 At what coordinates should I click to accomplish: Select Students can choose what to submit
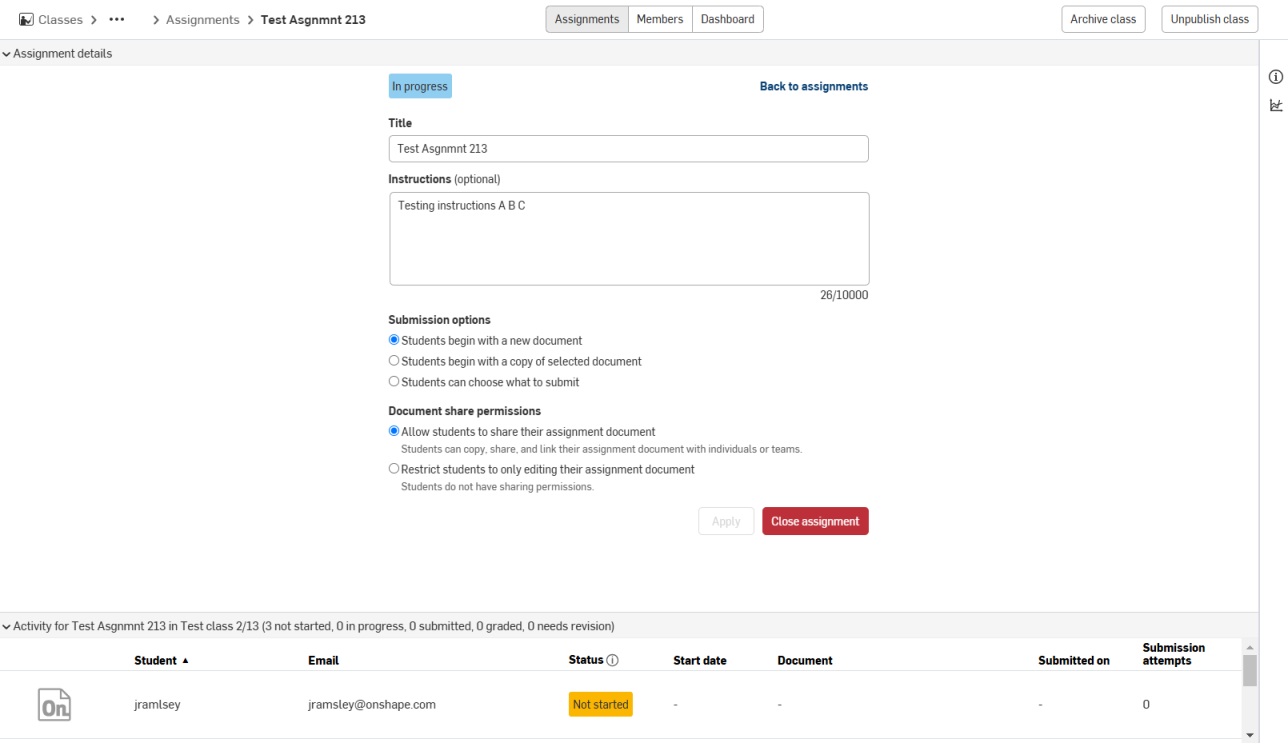[394, 382]
